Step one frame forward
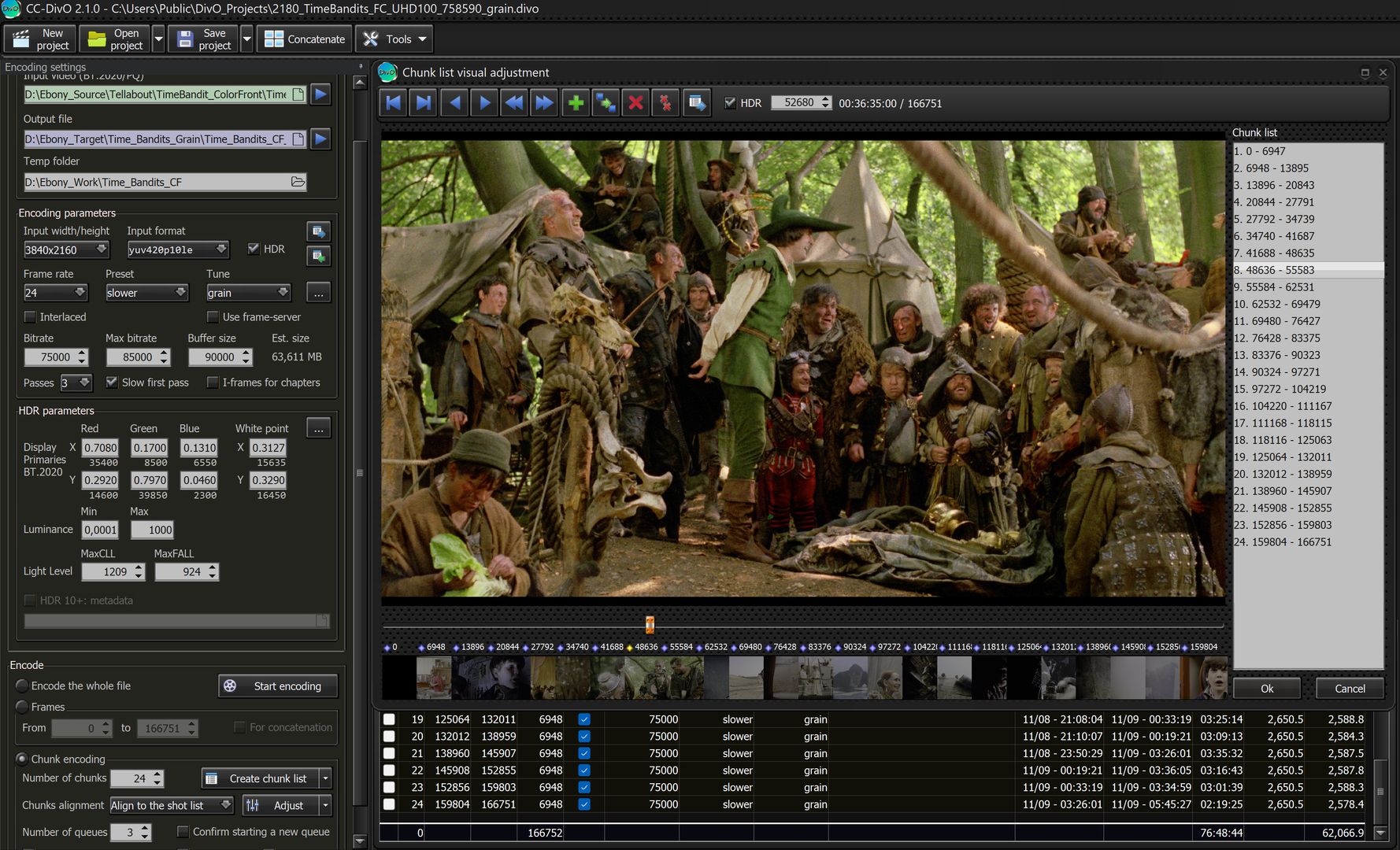The width and height of the screenshot is (1400, 850). 484,102
